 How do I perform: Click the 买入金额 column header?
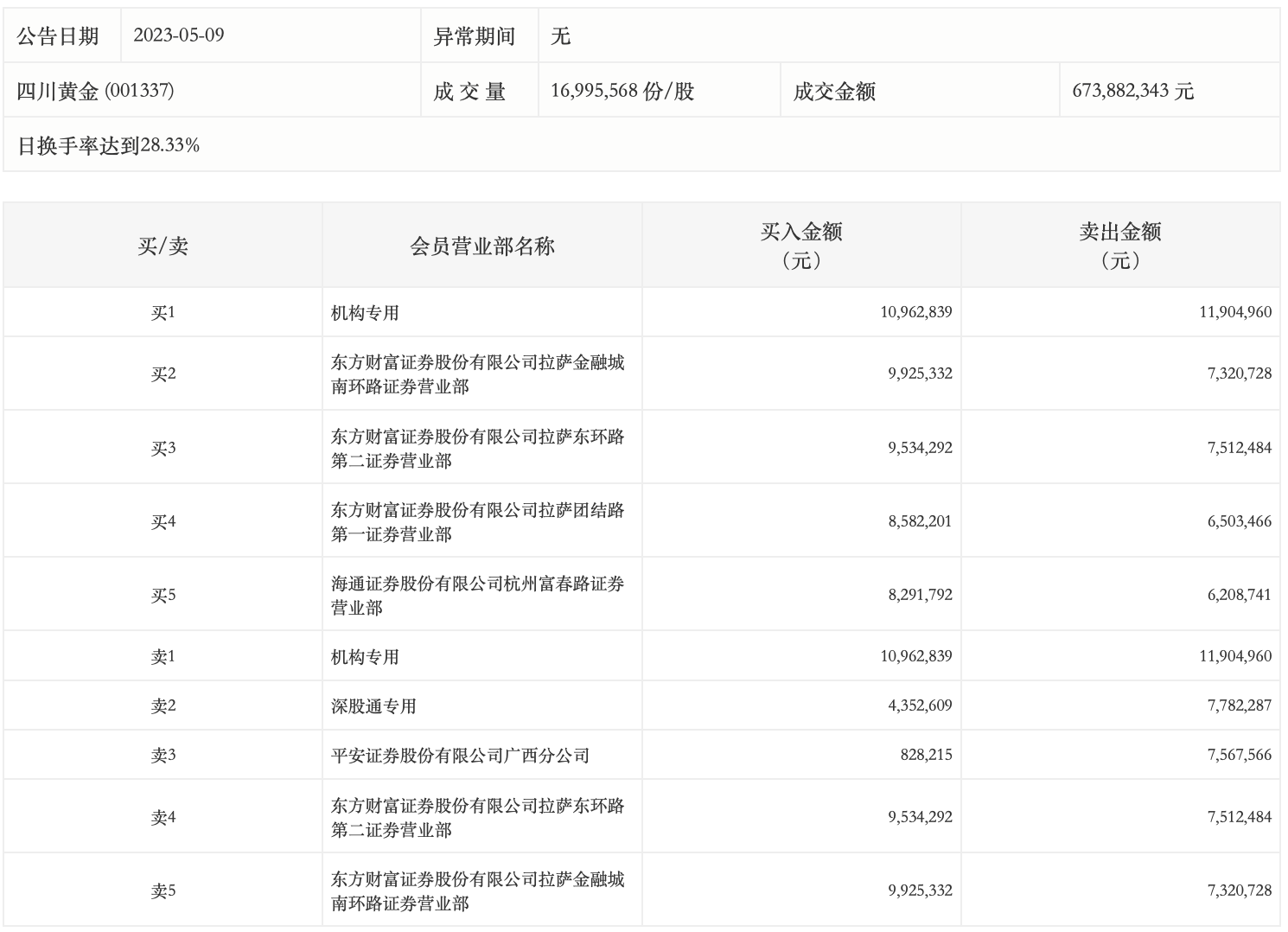point(800,246)
